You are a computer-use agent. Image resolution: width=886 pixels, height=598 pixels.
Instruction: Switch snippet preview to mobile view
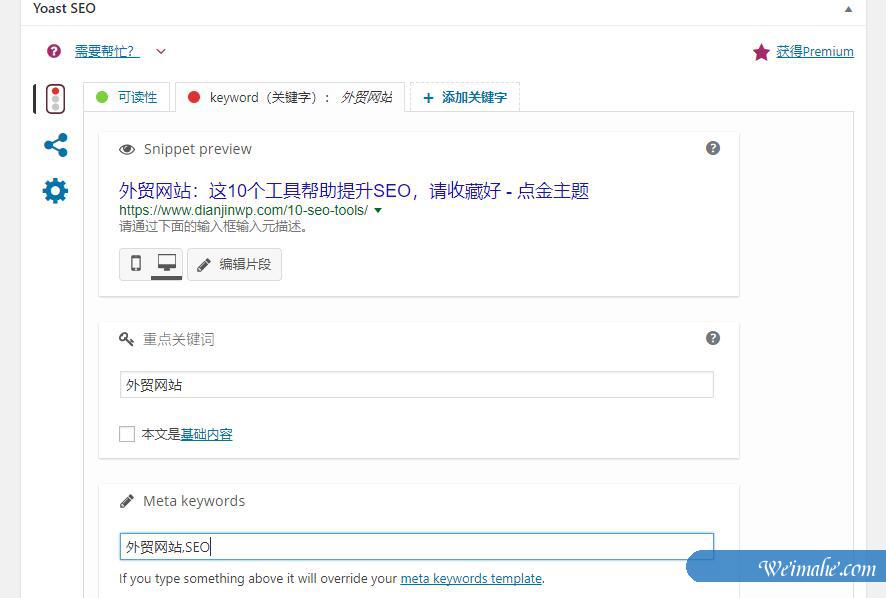(x=138, y=265)
